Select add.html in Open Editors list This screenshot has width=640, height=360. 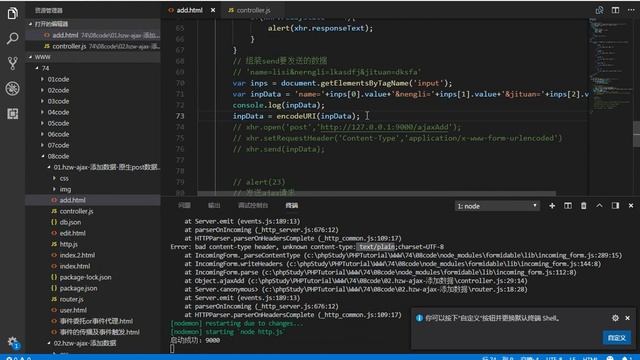[93, 35]
